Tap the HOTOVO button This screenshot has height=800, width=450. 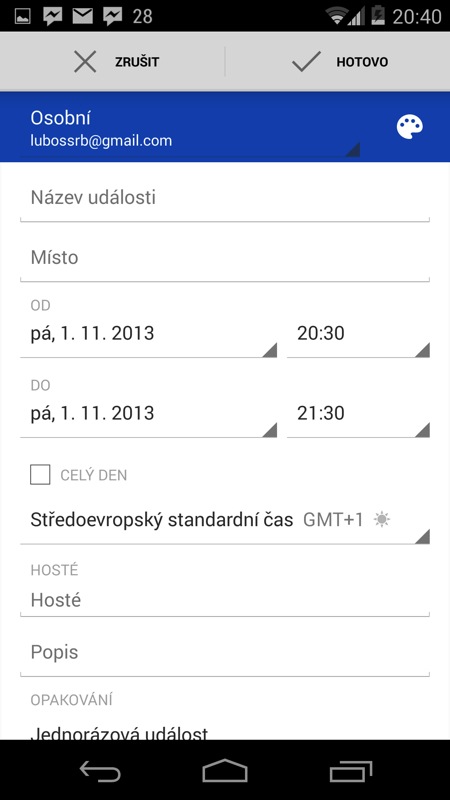(338, 62)
